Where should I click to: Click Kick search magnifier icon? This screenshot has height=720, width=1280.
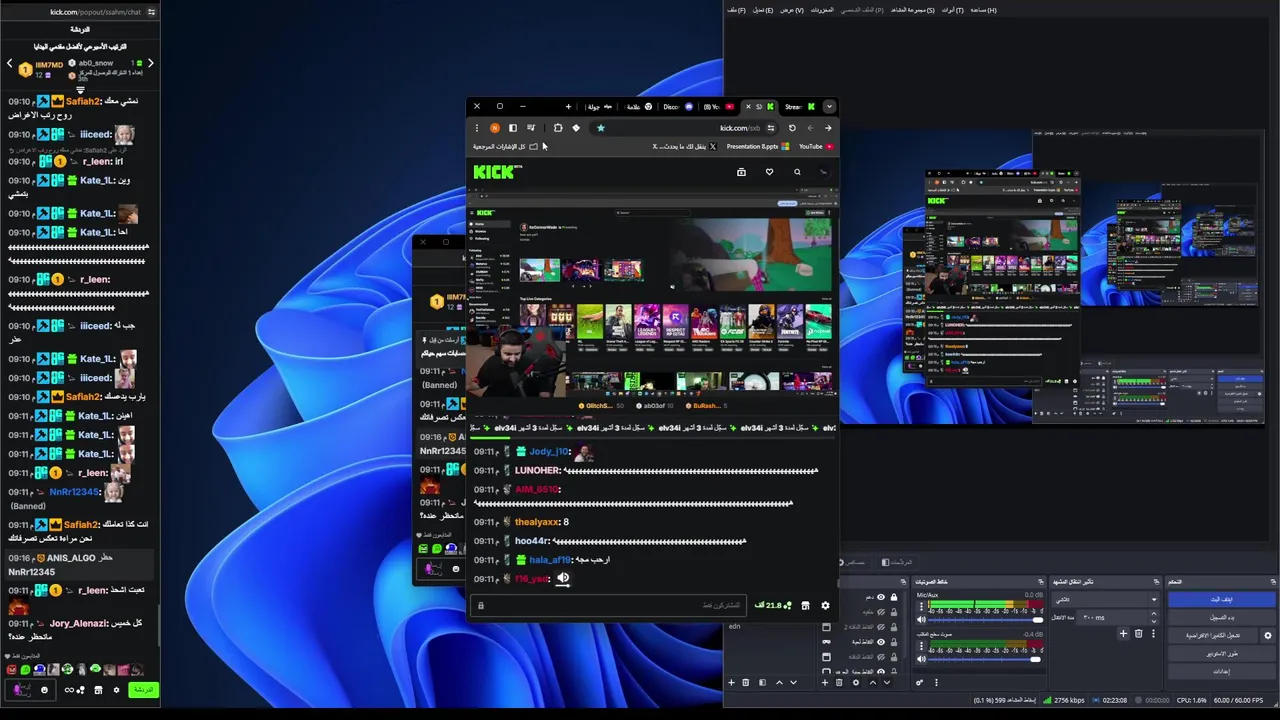[x=797, y=172]
